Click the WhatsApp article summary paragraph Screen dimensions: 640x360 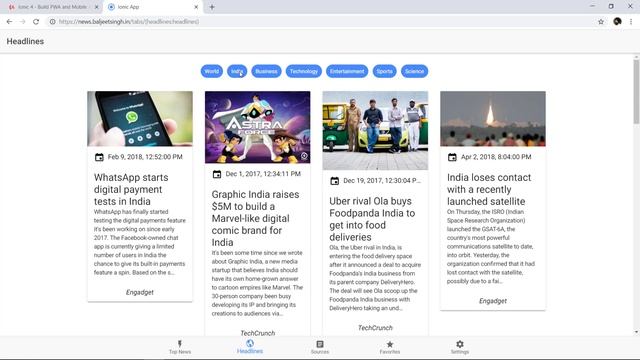click(140, 242)
